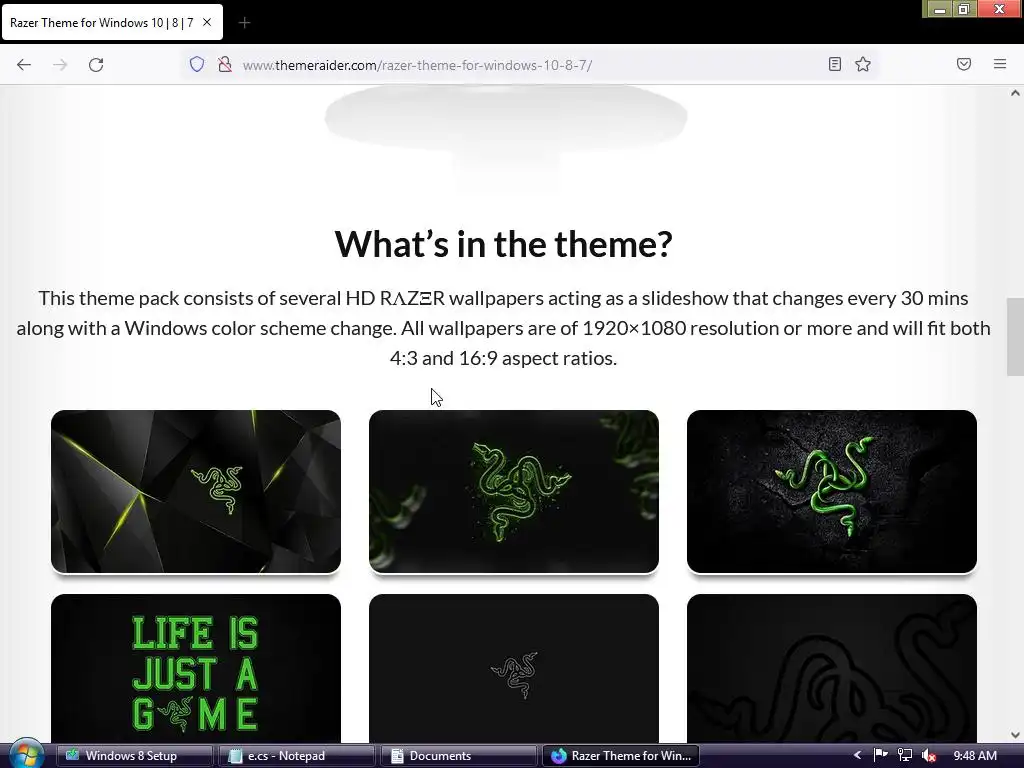Screen dimensions: 1024x768
Task: Click the What's in the theme? heading
Action: [504, 244]
